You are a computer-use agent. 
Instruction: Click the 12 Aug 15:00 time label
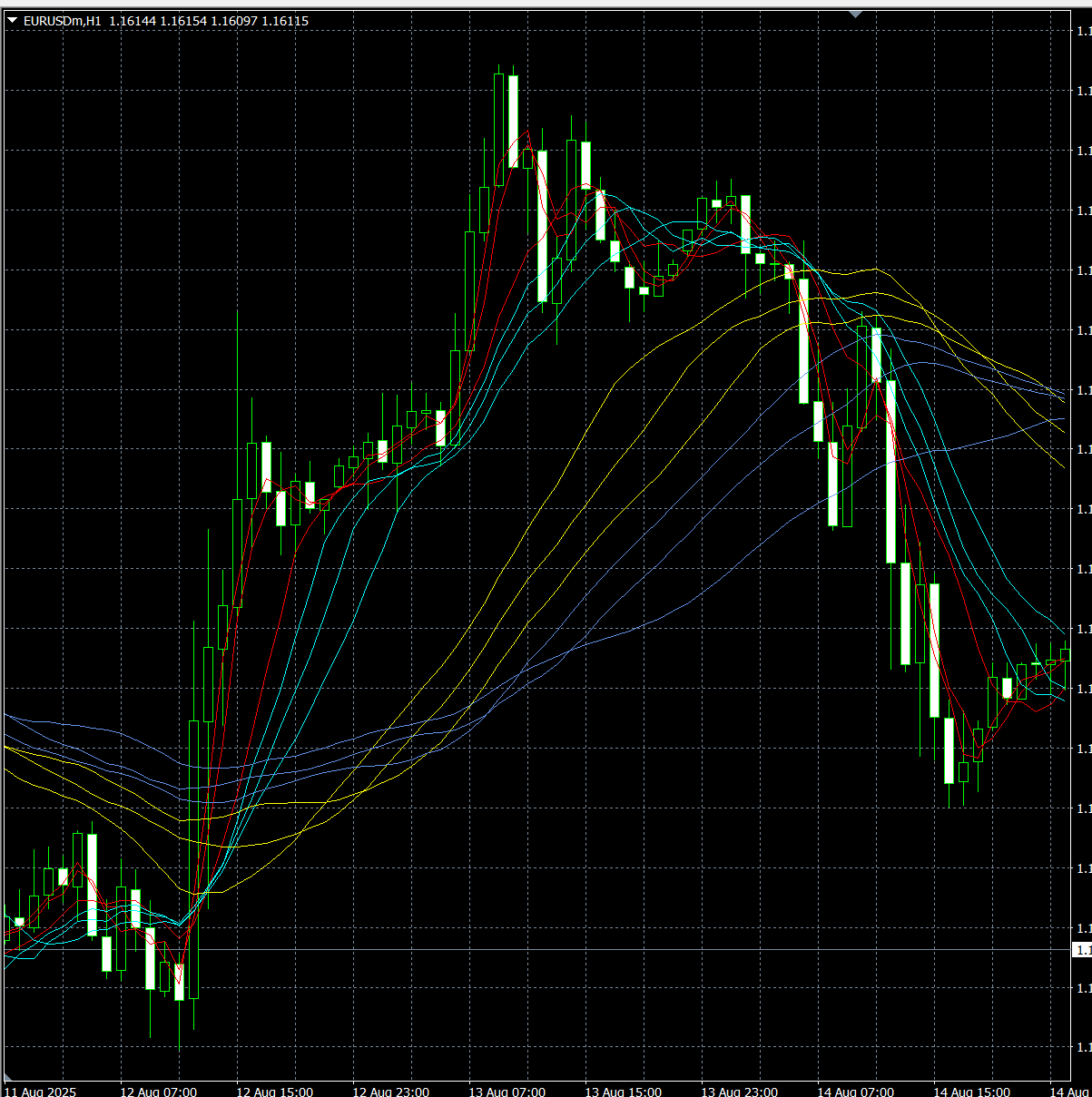coord(275,1091)
